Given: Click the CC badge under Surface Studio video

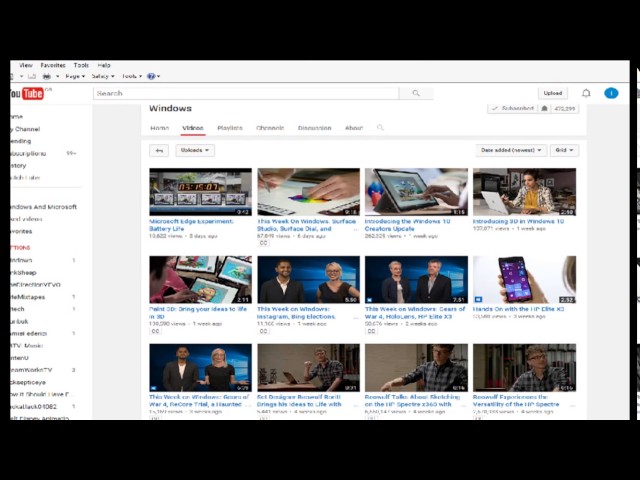Looking at the screenshot, I should pyautogui.click(x=263, y=243).
